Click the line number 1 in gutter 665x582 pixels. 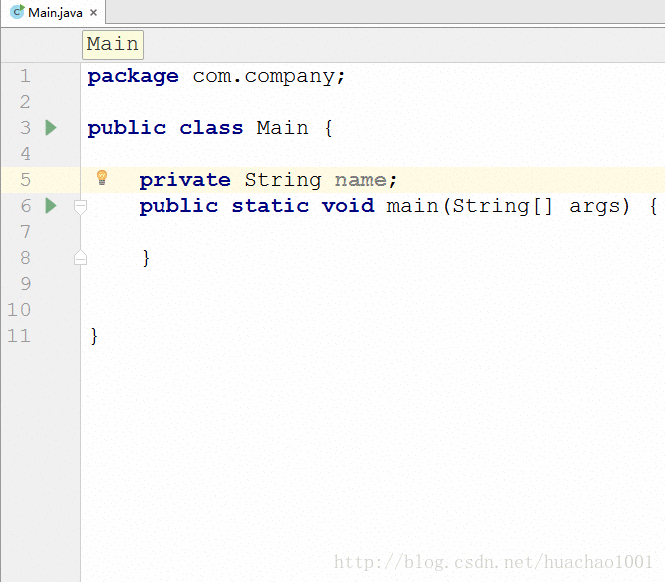25,76
